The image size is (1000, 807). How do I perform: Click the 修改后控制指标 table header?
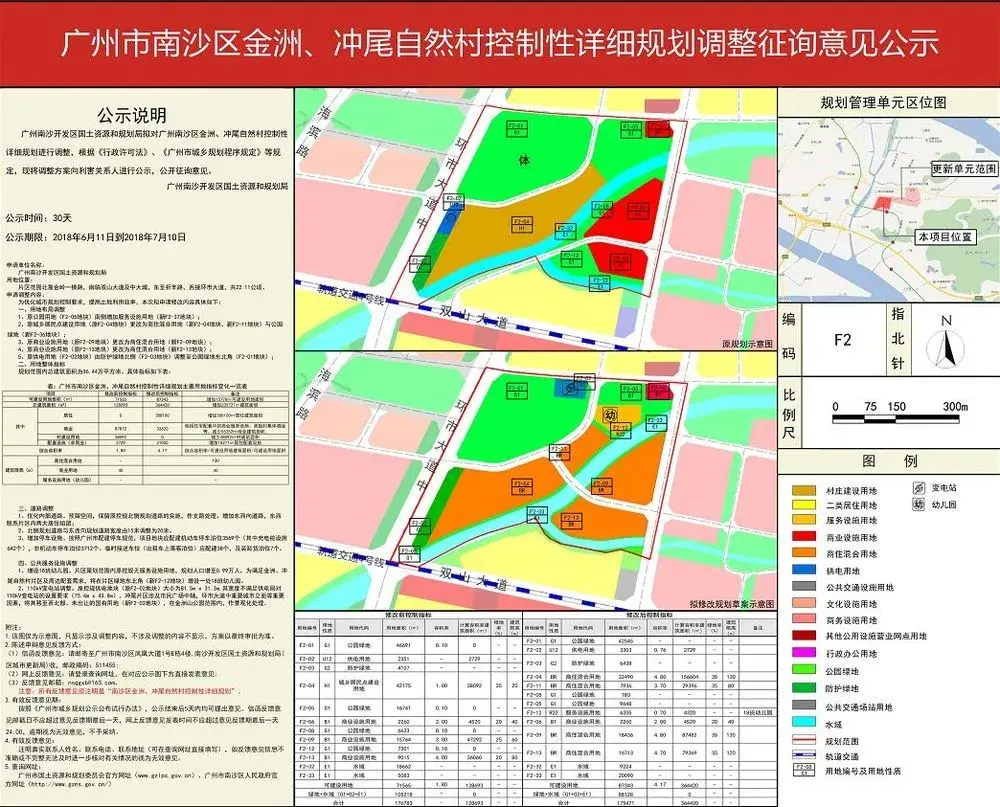(649, 616)
